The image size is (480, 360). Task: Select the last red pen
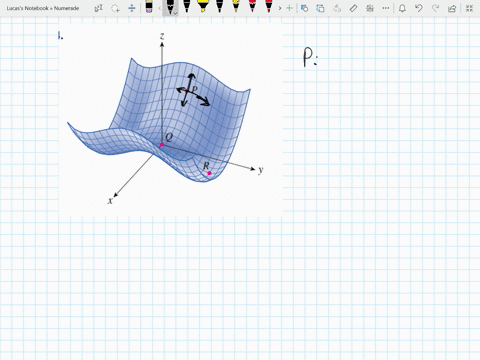click(x=269, y=7)
